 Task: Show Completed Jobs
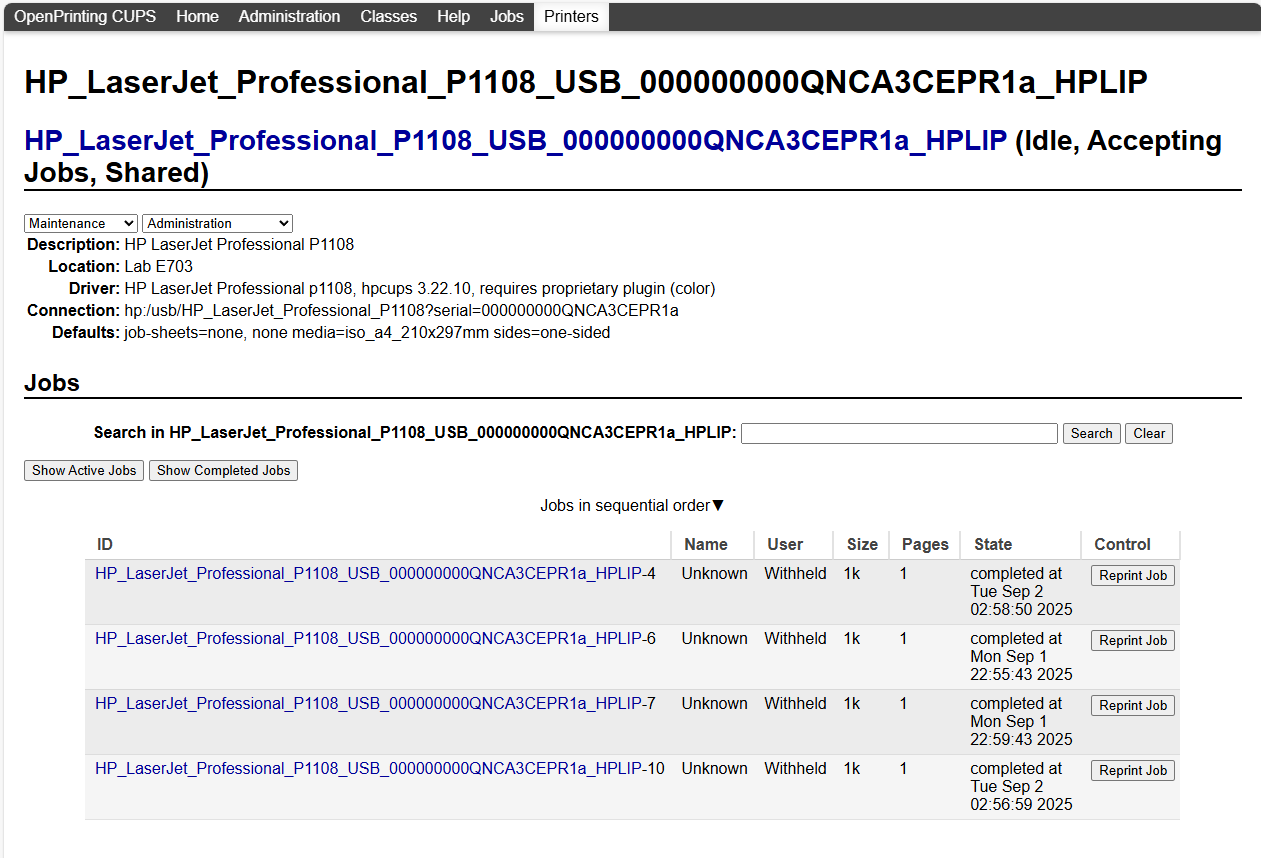pyautogui.click(x=223, y=470)
